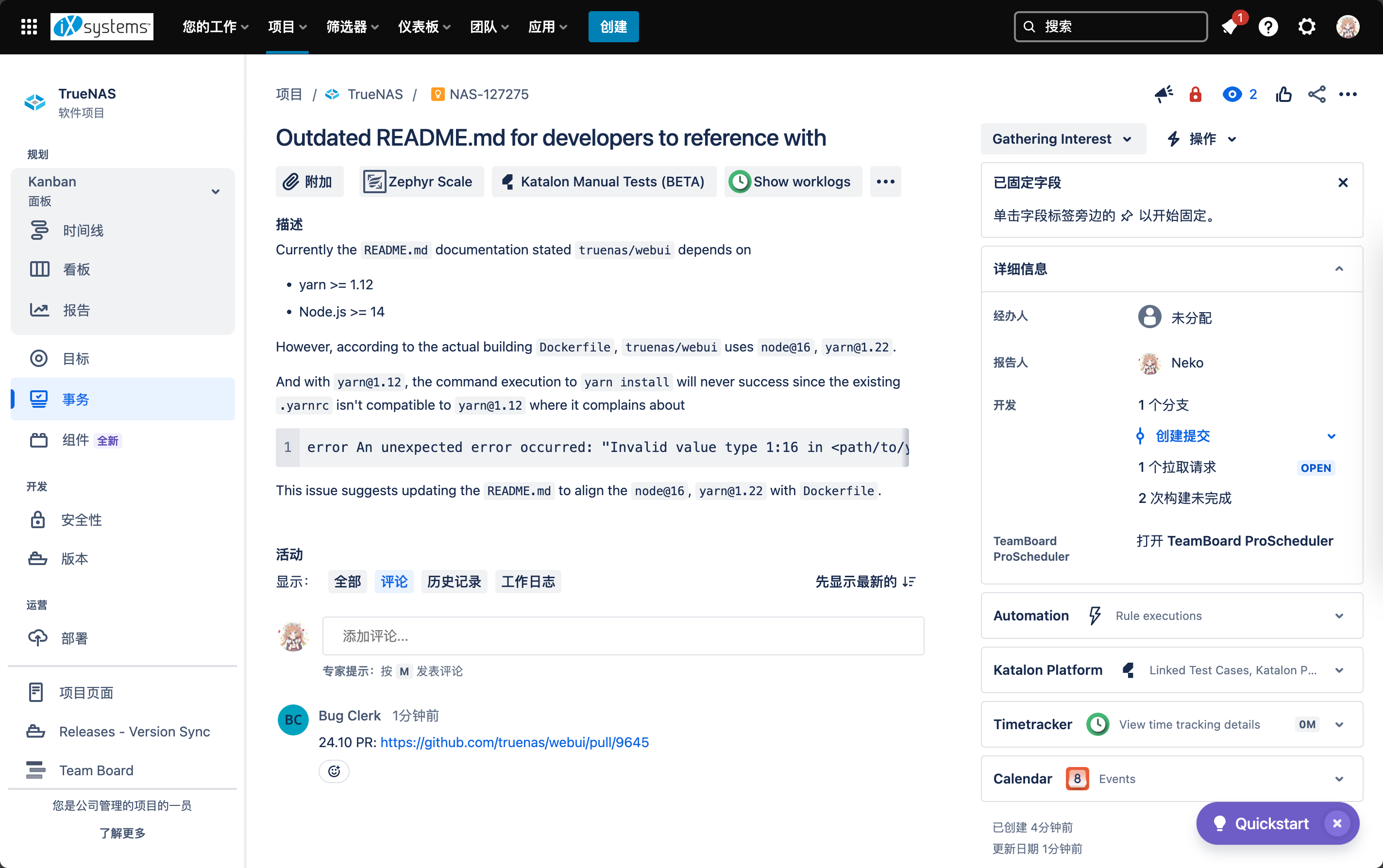The width and height of the screenshot is (1383, 868).
Task: Open the 筛选器 menu in top navigation
Action: click(352, 26)
